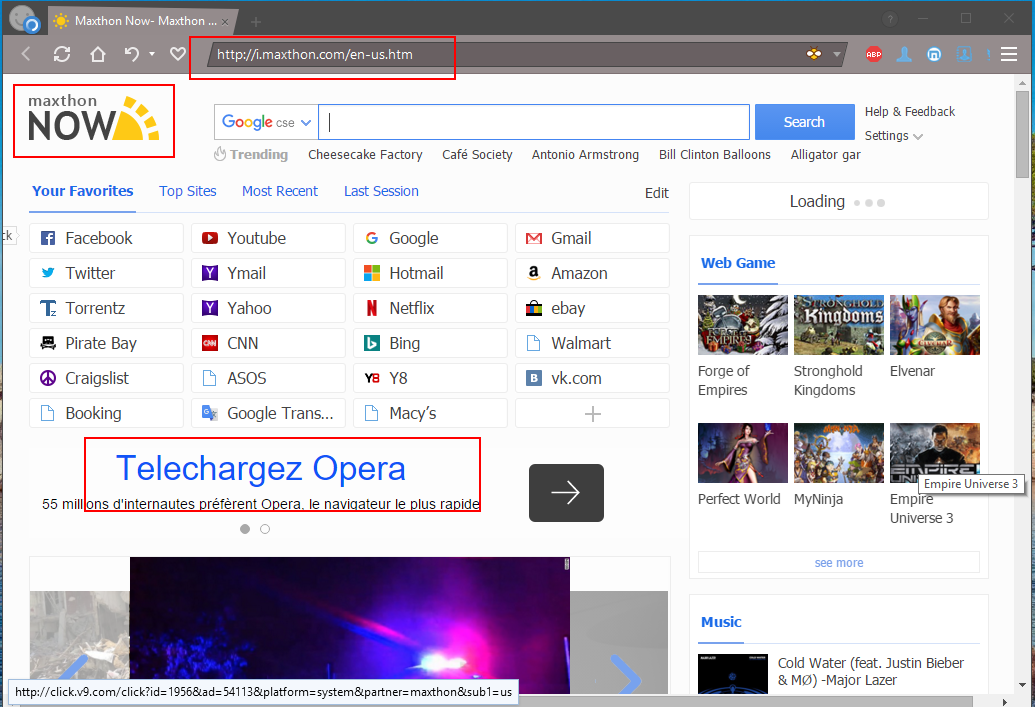Click the vertical page scrollbar thumb
1035x707 pixels.
coord(1022,134)
